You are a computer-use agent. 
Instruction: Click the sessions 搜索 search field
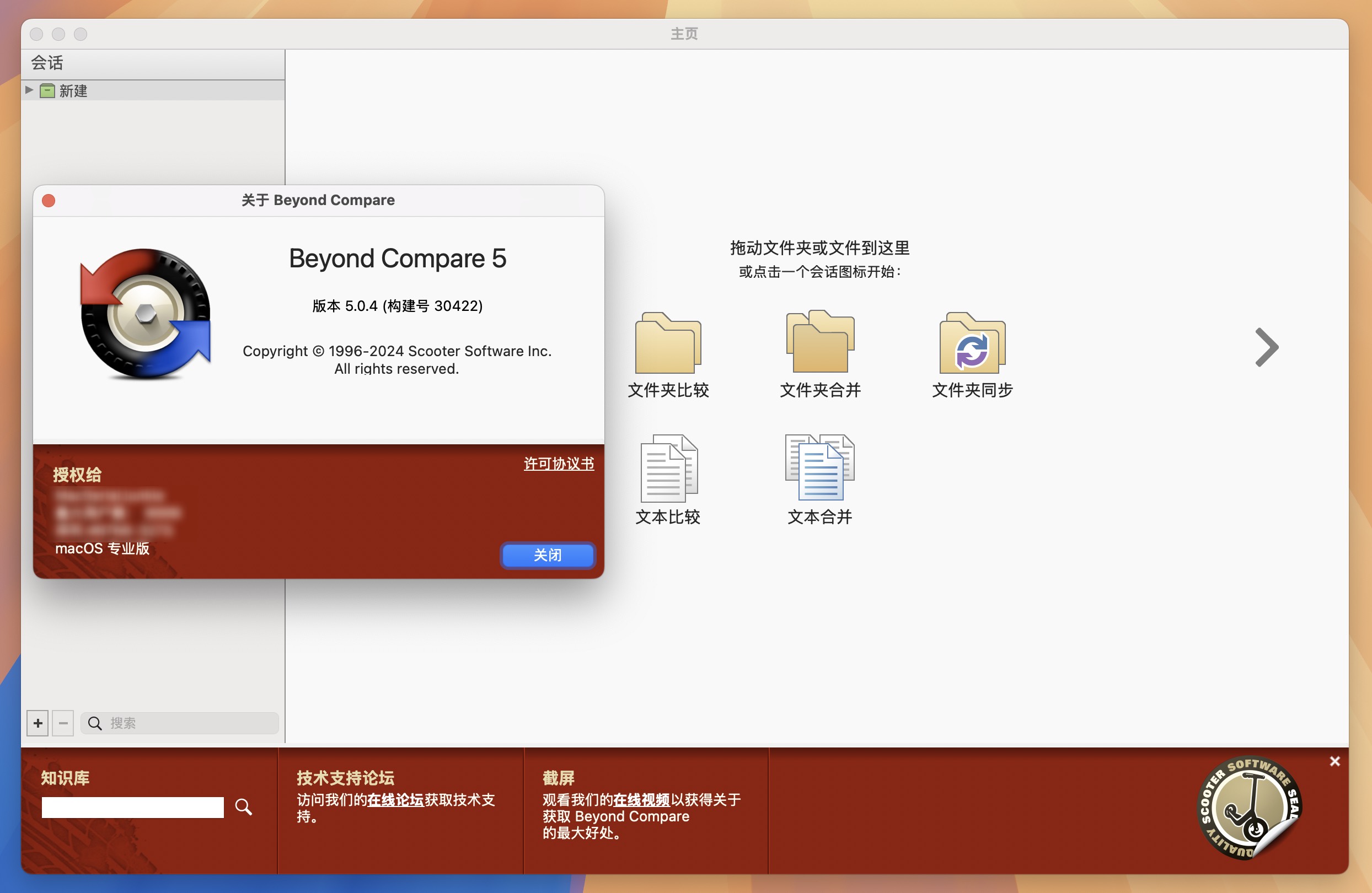179,723
